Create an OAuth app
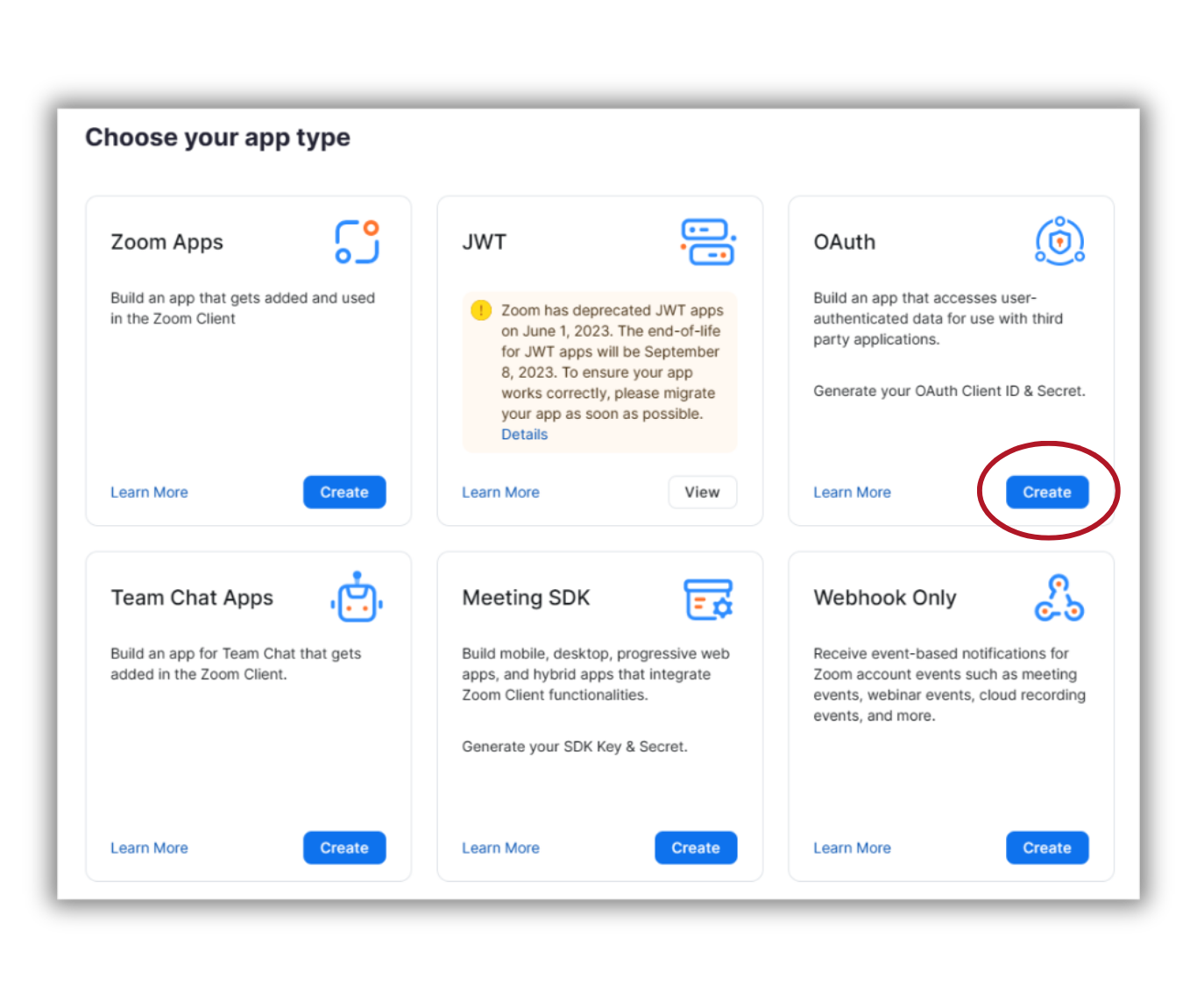This screenshot has width=1197, height=1008. (x=1047, y=493)
